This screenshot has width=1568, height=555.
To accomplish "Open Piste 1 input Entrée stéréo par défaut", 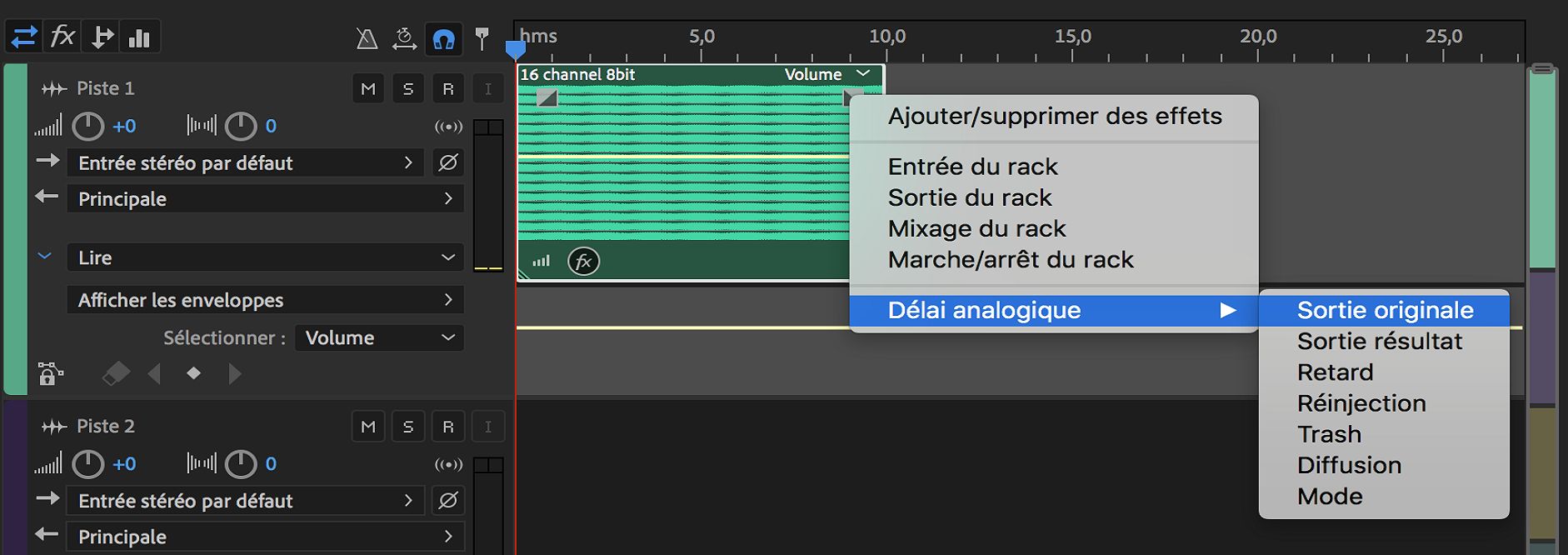I will [246, 162].
